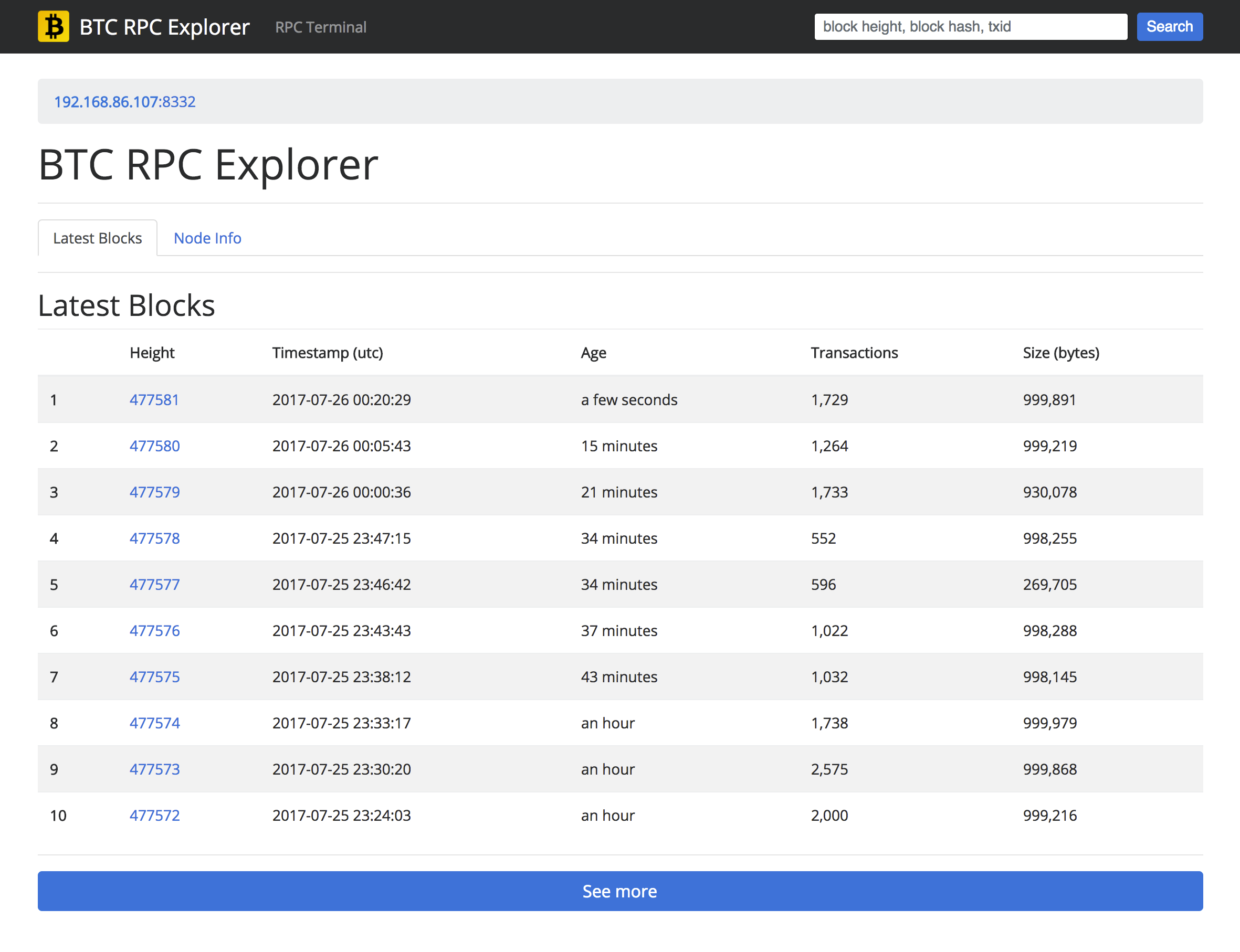
Task: Open the BTC RPC Explorer brand link
Action: [164, 27]
